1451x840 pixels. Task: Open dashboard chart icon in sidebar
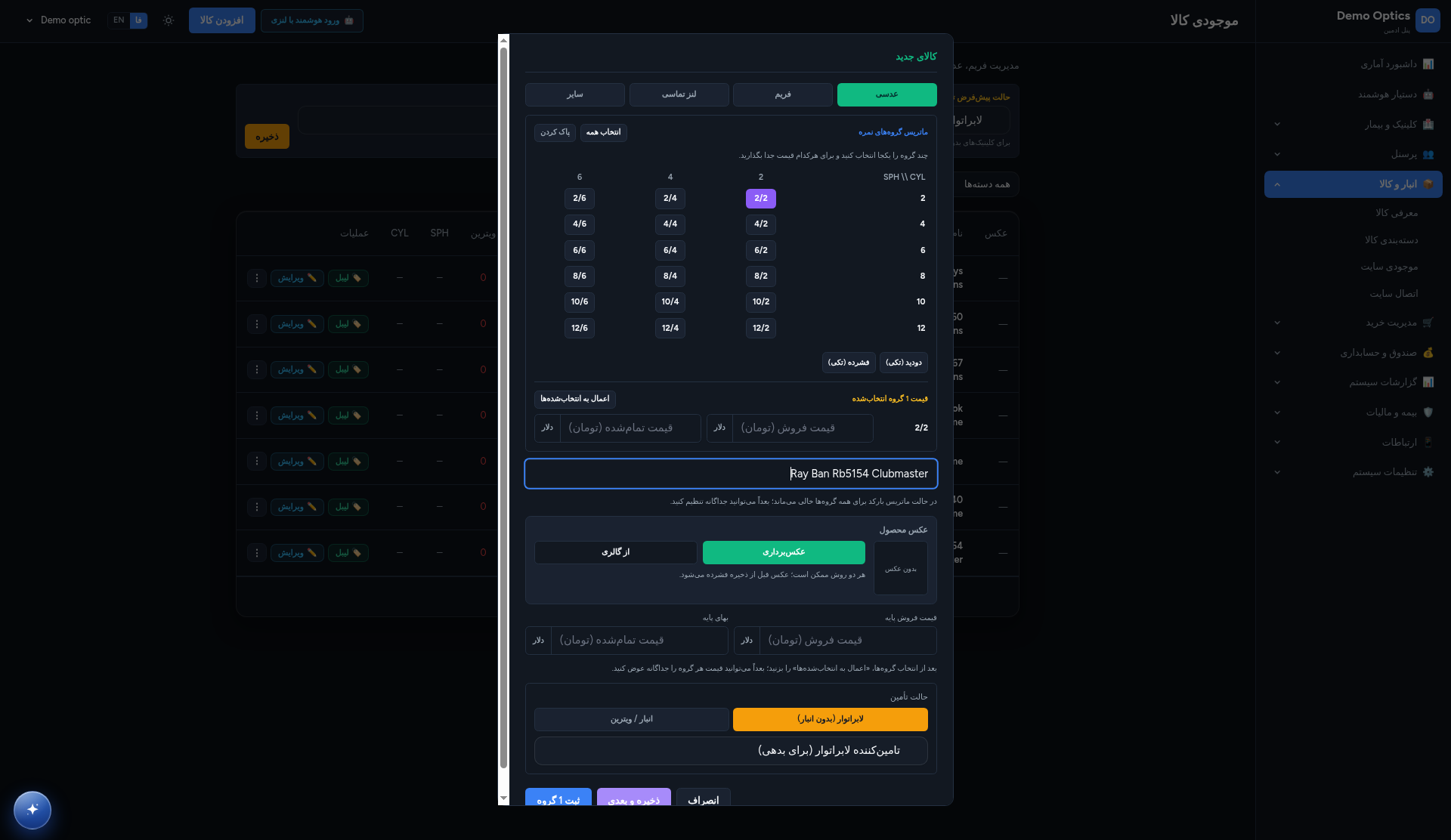coord(1428,64)
